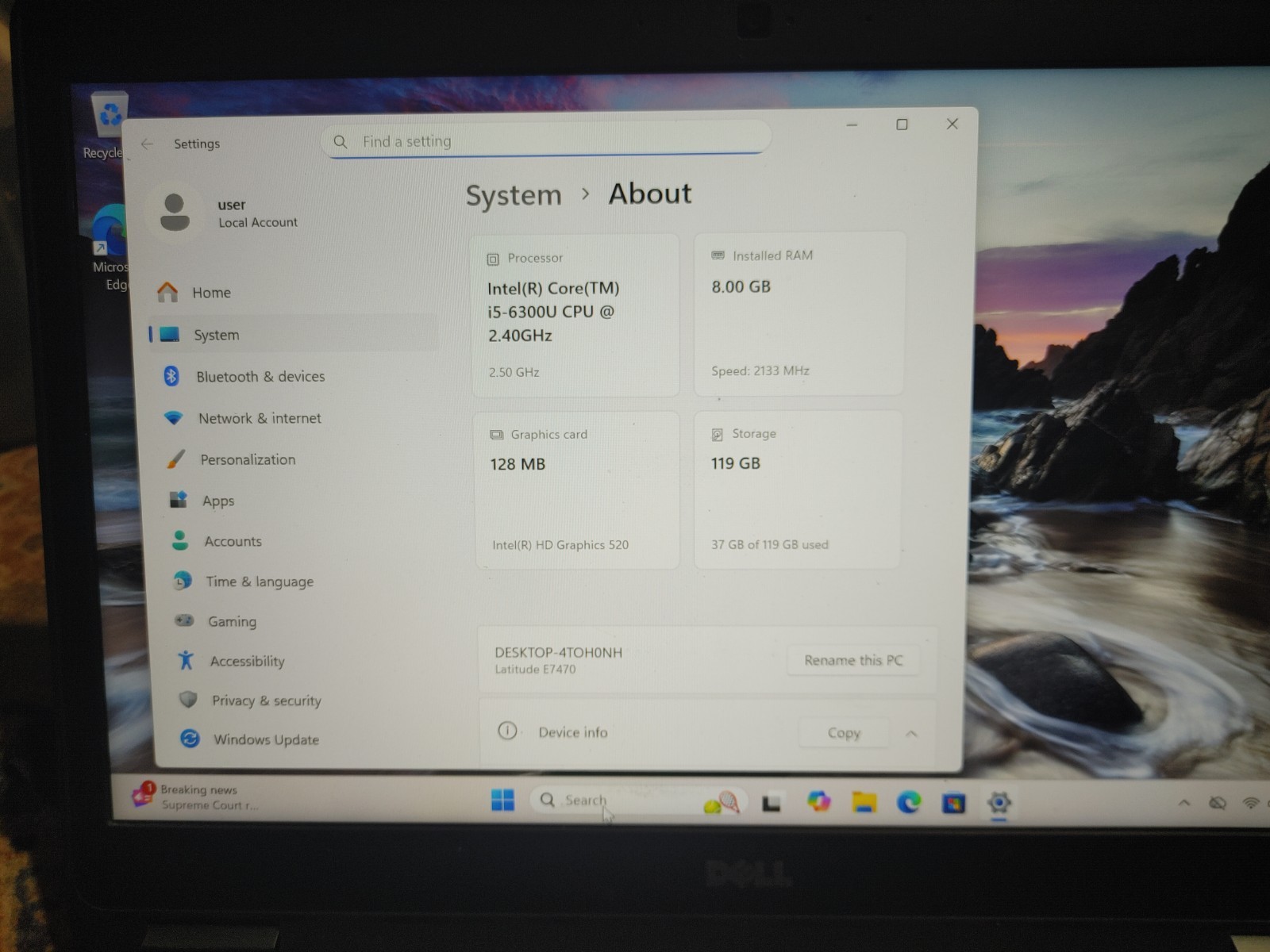
Task: Click the Storage info card
Action: (x=799, y=489)
